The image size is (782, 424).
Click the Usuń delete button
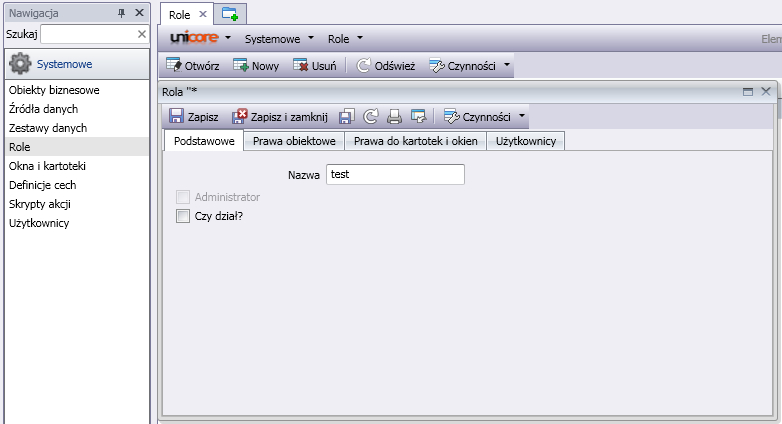(x=314, y=65)
